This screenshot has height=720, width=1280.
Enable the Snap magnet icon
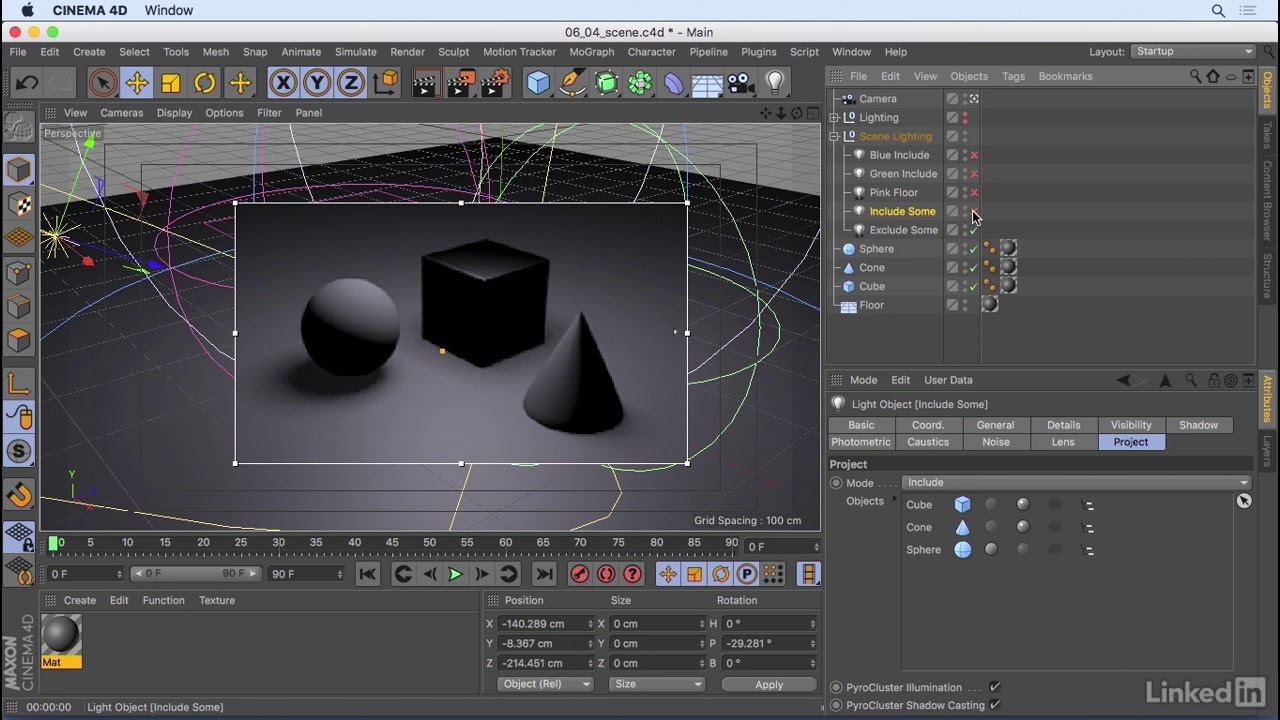coord(19,494)
